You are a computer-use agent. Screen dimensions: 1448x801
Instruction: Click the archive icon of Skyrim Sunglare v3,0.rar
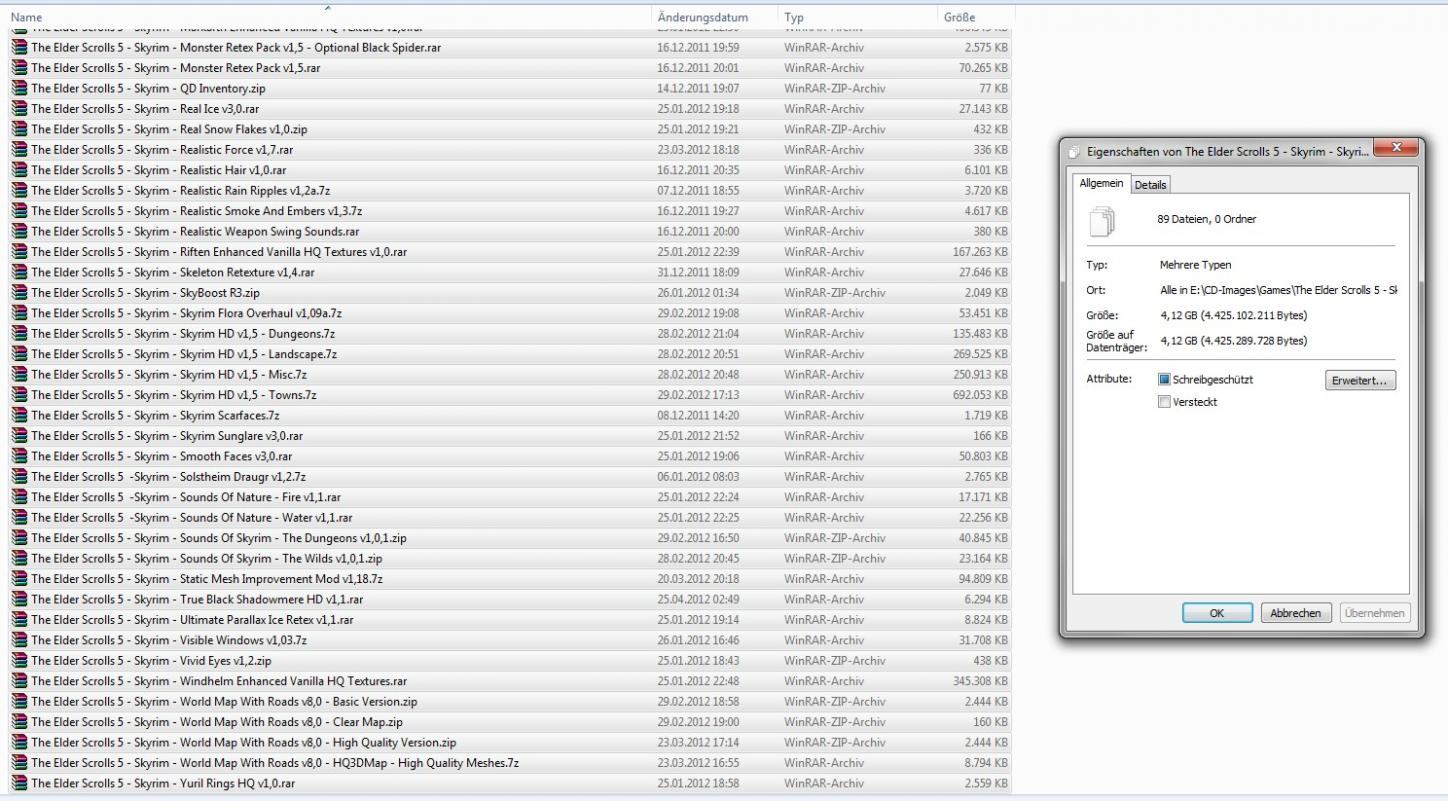(19, 436)
